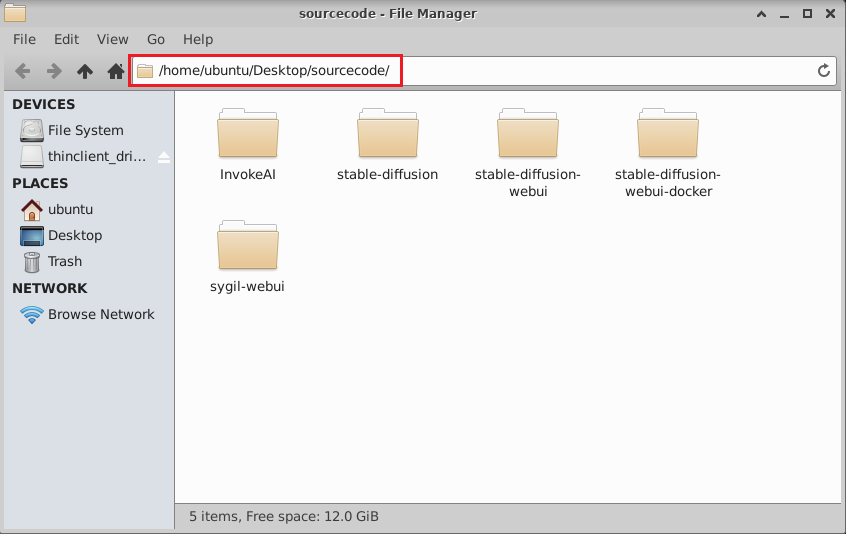Maximize the File Manager window
Viewport: 846px width, 534px height.
click(807, 14)
